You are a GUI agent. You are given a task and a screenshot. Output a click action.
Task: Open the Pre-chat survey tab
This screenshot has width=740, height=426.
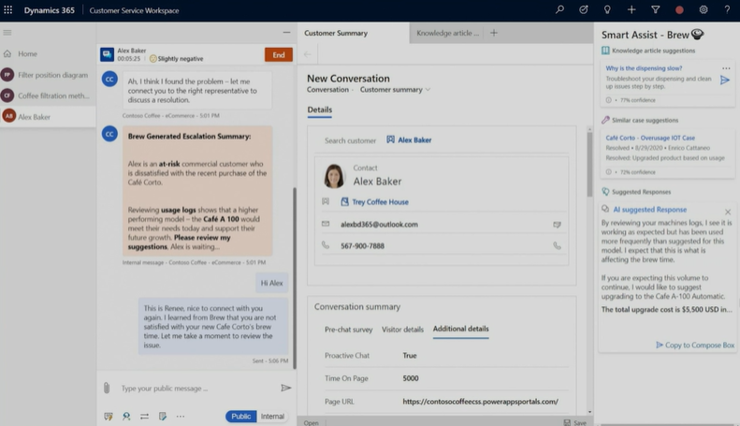[348, 329]
